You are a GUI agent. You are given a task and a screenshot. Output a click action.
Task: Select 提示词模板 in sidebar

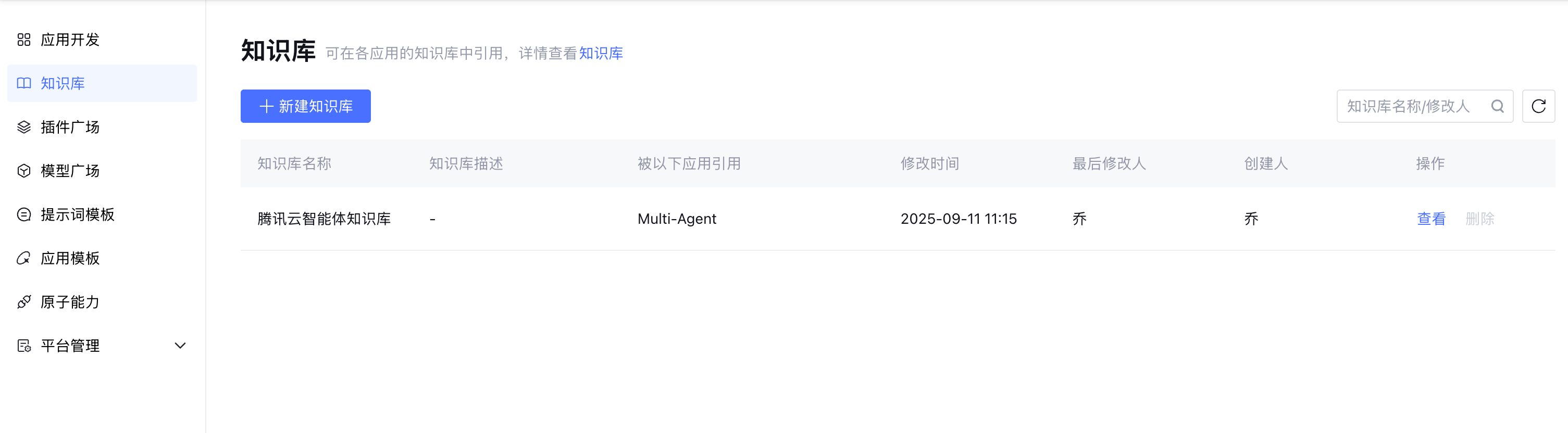click(x=77, y=214)
